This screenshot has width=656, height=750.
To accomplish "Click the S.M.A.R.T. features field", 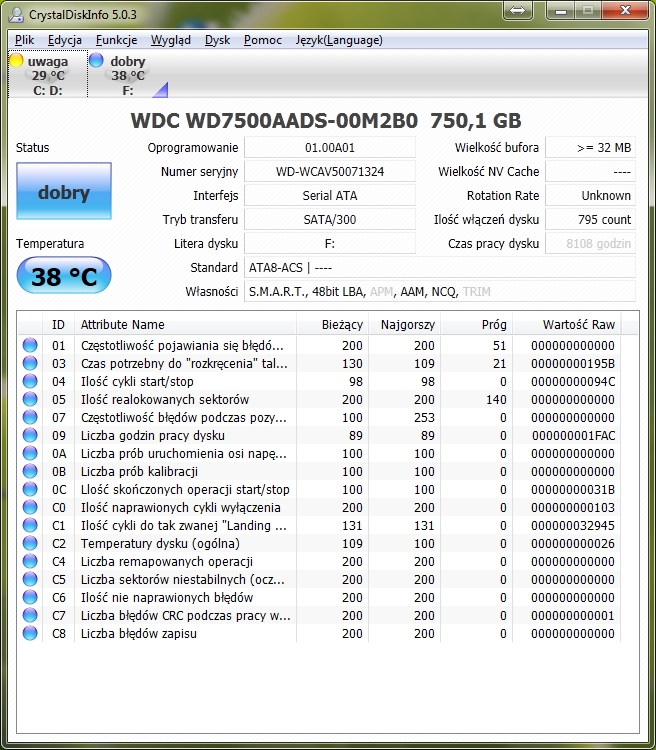I will click(440, 291).
